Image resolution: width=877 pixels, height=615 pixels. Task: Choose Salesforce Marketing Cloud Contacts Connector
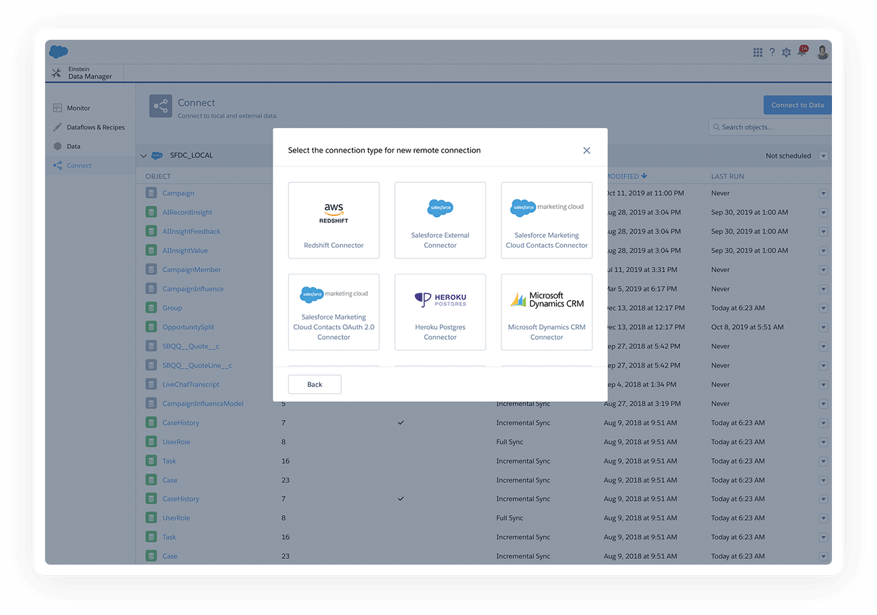coord(546,220)
